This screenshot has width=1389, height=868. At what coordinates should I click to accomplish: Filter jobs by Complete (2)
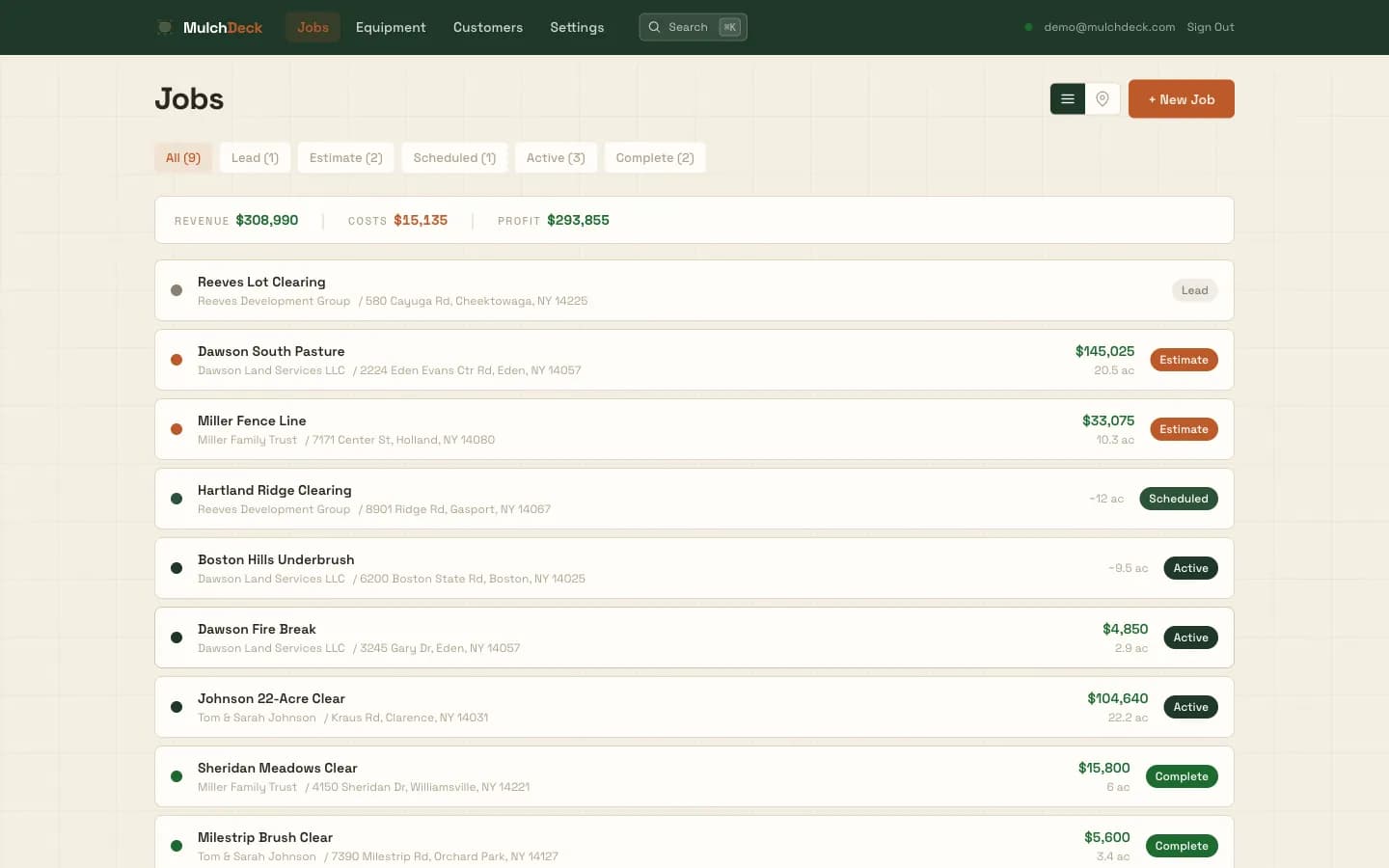point(655,158)
